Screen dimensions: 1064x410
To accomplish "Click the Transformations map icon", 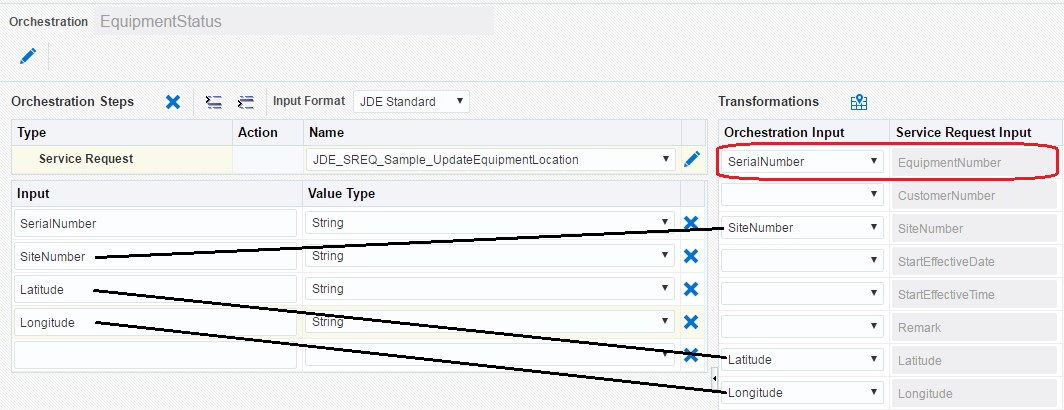I will pyautogui.click(x=859, y=102).
